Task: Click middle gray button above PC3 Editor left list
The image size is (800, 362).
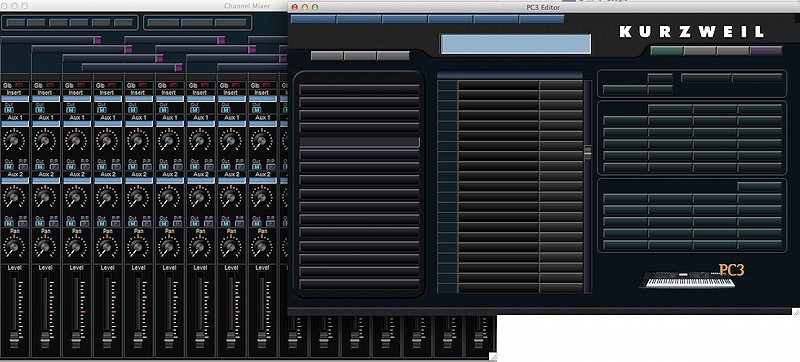Action: point(360,56)
